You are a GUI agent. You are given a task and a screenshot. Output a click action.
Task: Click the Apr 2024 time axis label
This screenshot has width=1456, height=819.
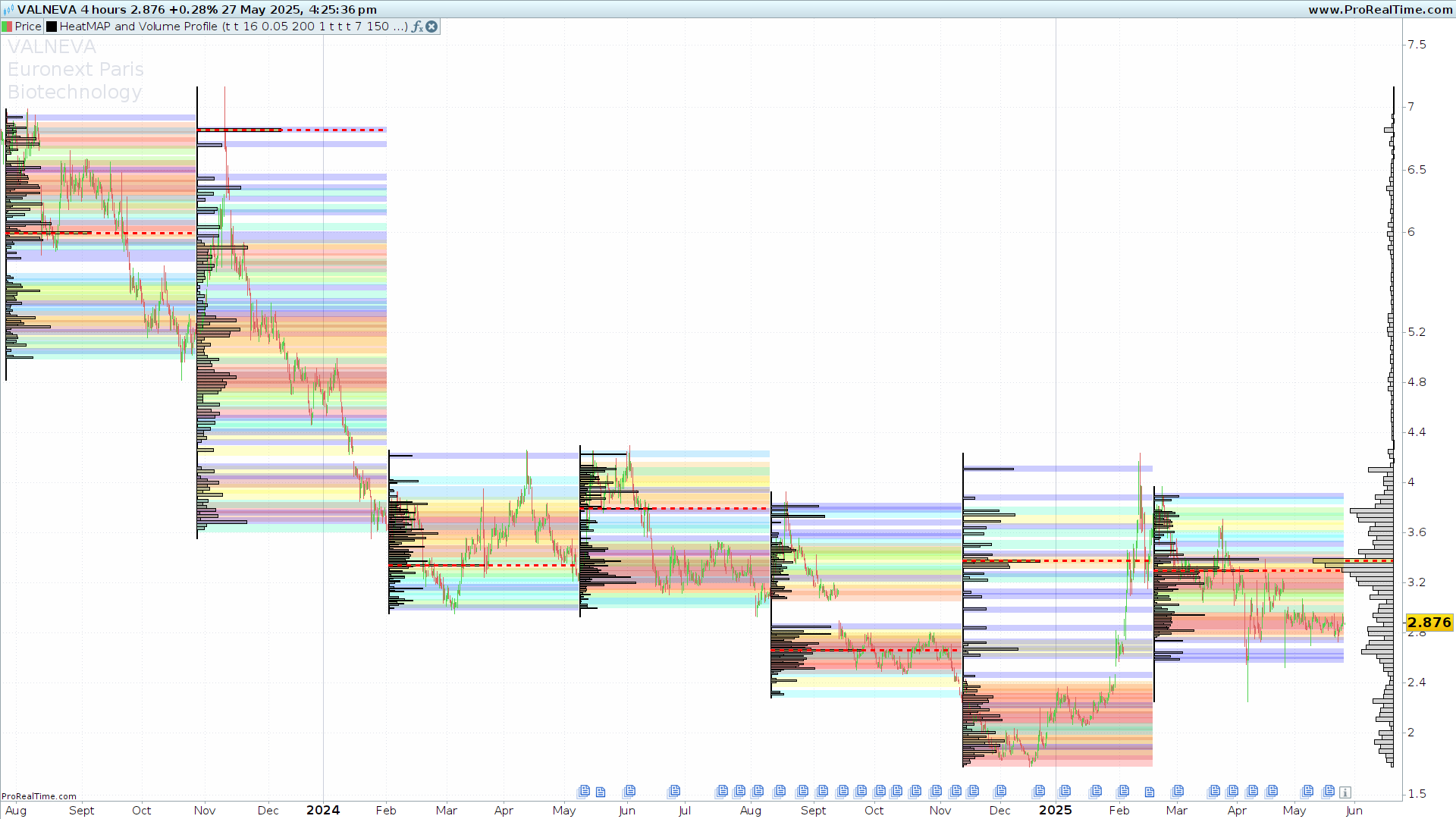[504, 811]
